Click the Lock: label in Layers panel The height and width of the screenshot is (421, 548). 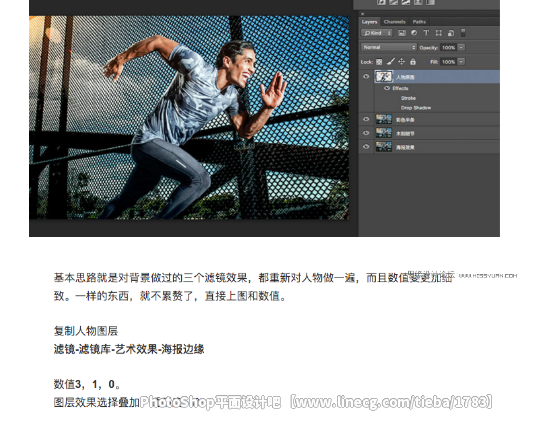(x=367, y=62)
